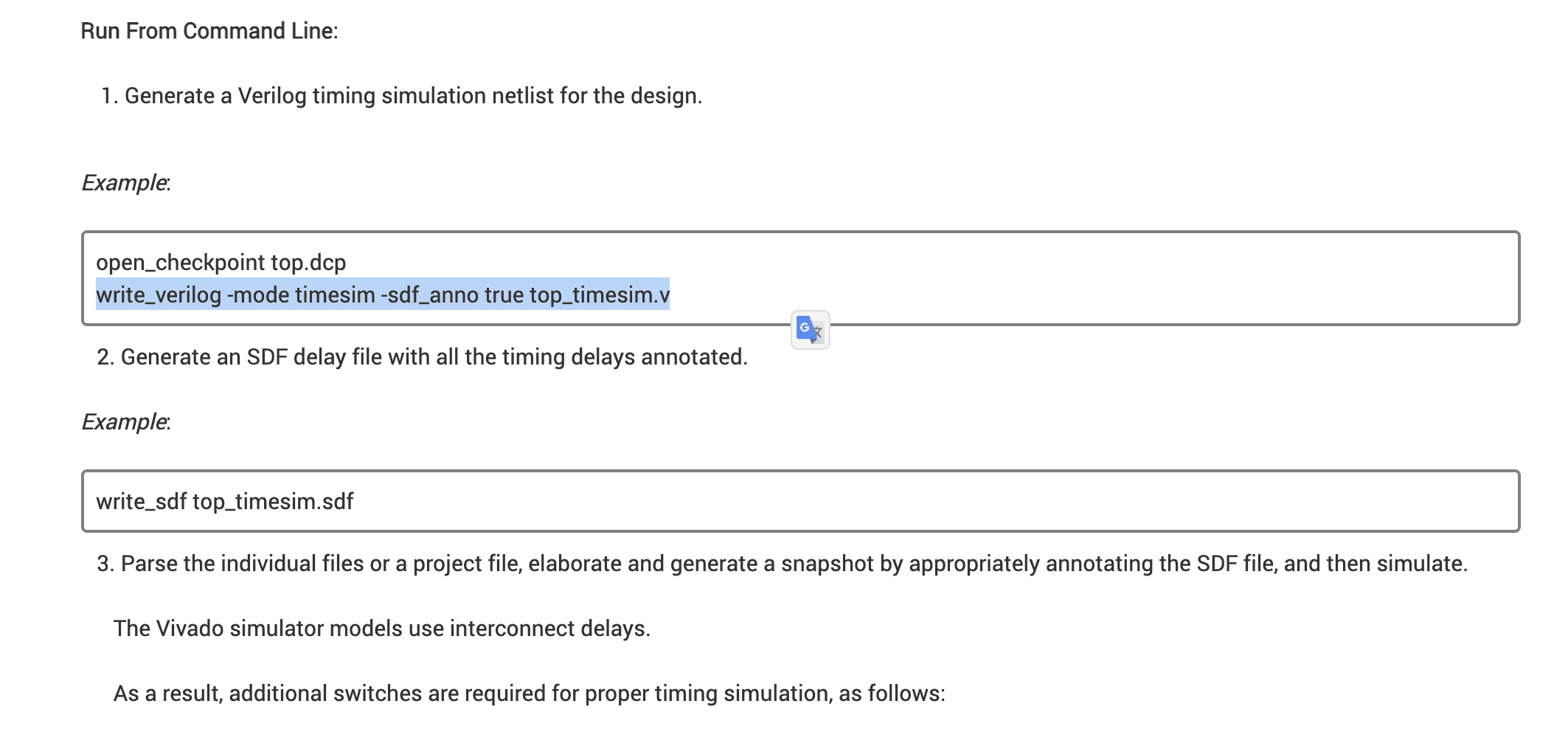Click the write_sdf command word
Screen dimensions: 1568x732
point(141,502)
